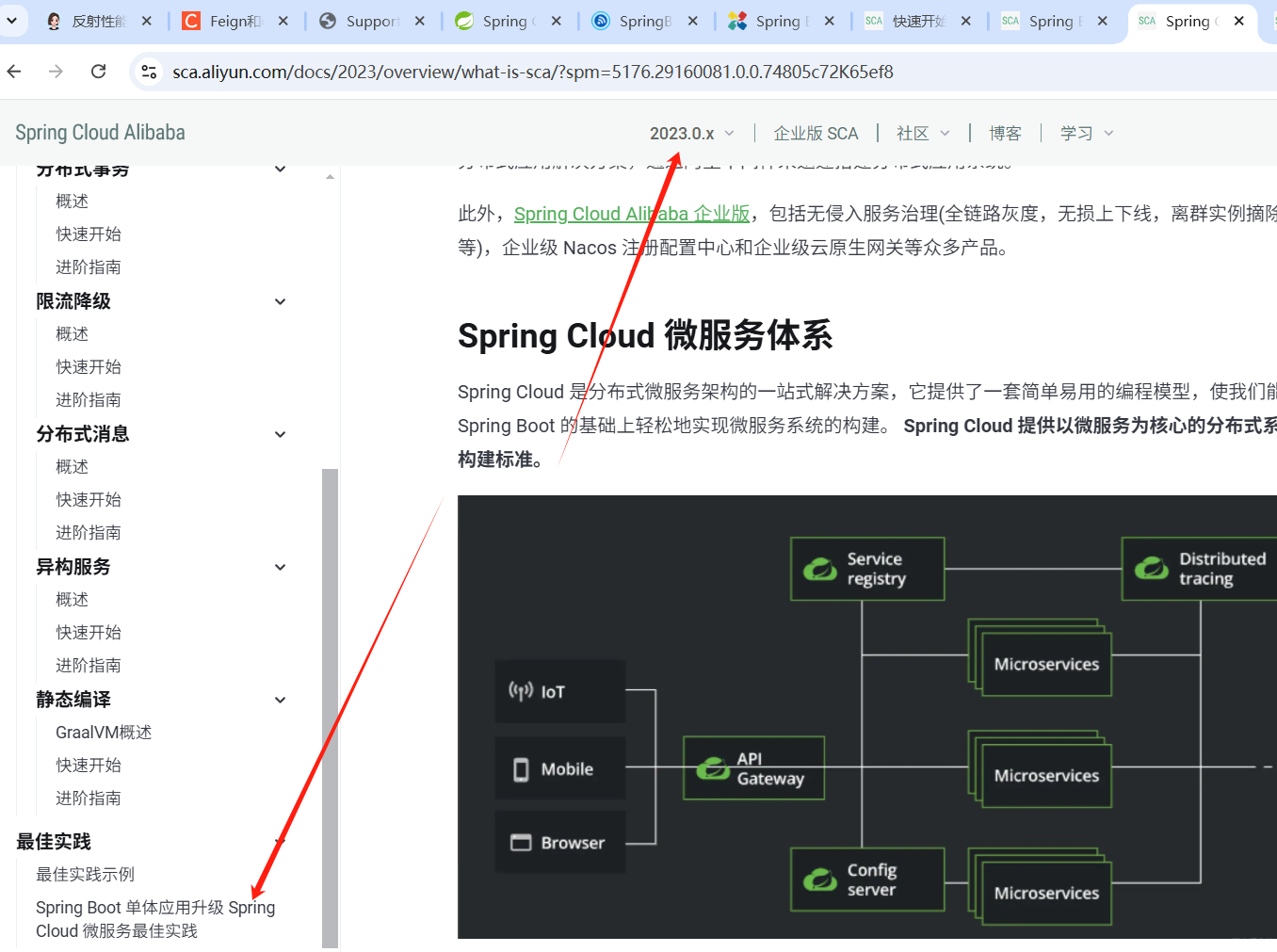
Task: Click the Support tab's globe favicon
Action: [328, 21]
